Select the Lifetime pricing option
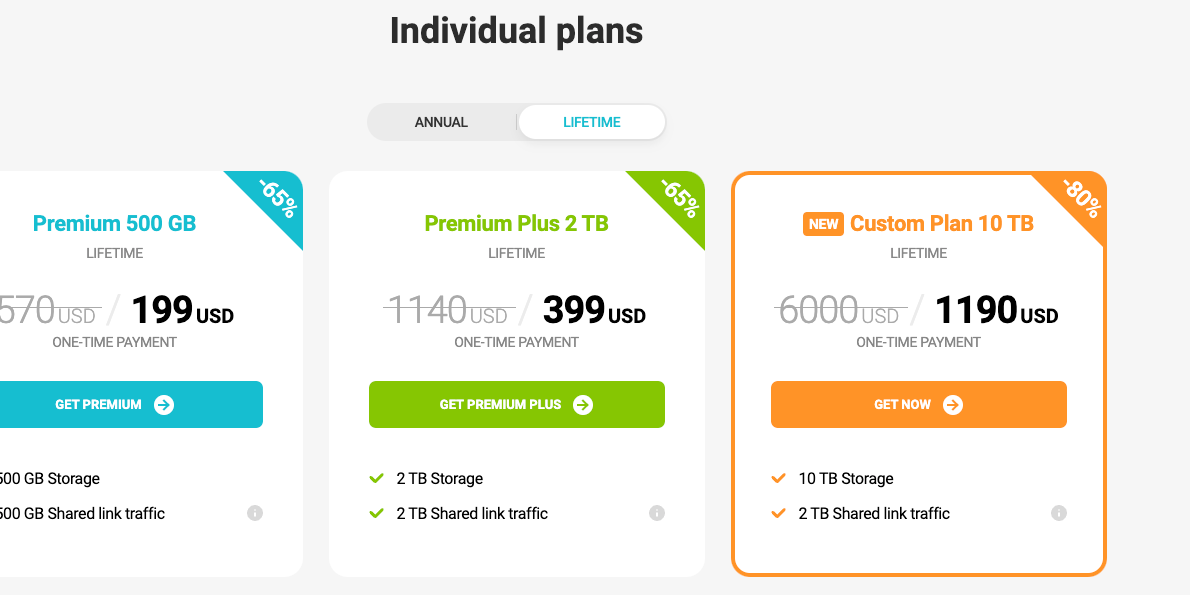Image resolution: width=1190 pixels, height=595 pixels. (592, 122)
